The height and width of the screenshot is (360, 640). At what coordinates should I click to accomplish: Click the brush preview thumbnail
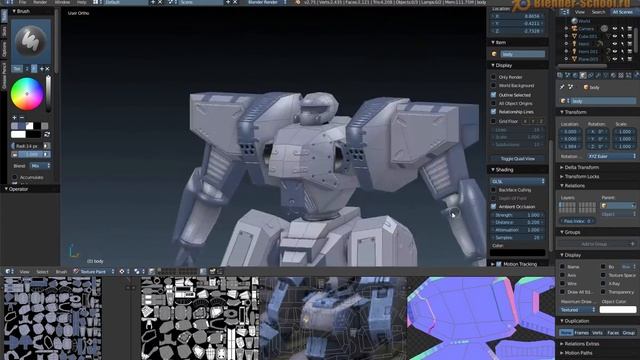(x=31, y=41)
